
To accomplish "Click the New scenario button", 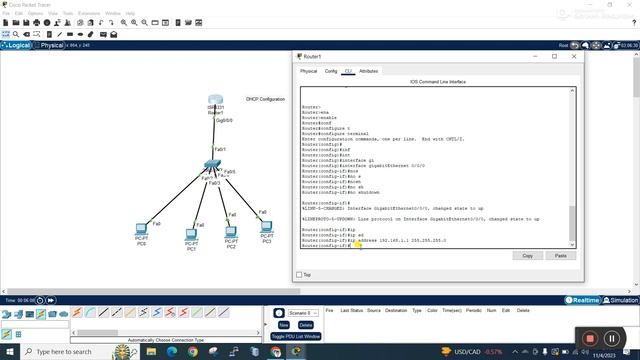I will (x=284, y=325).
